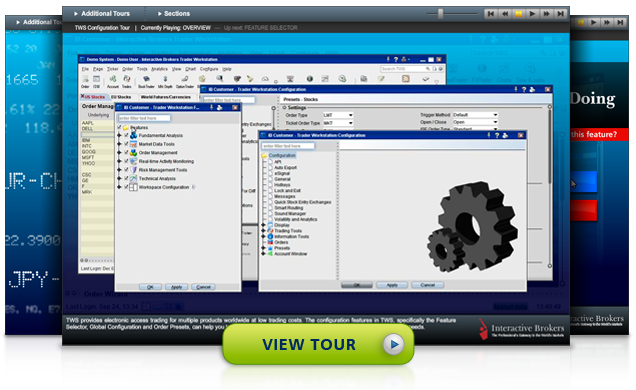Click the Risk Management Tools shield icon

coord(133,170)
